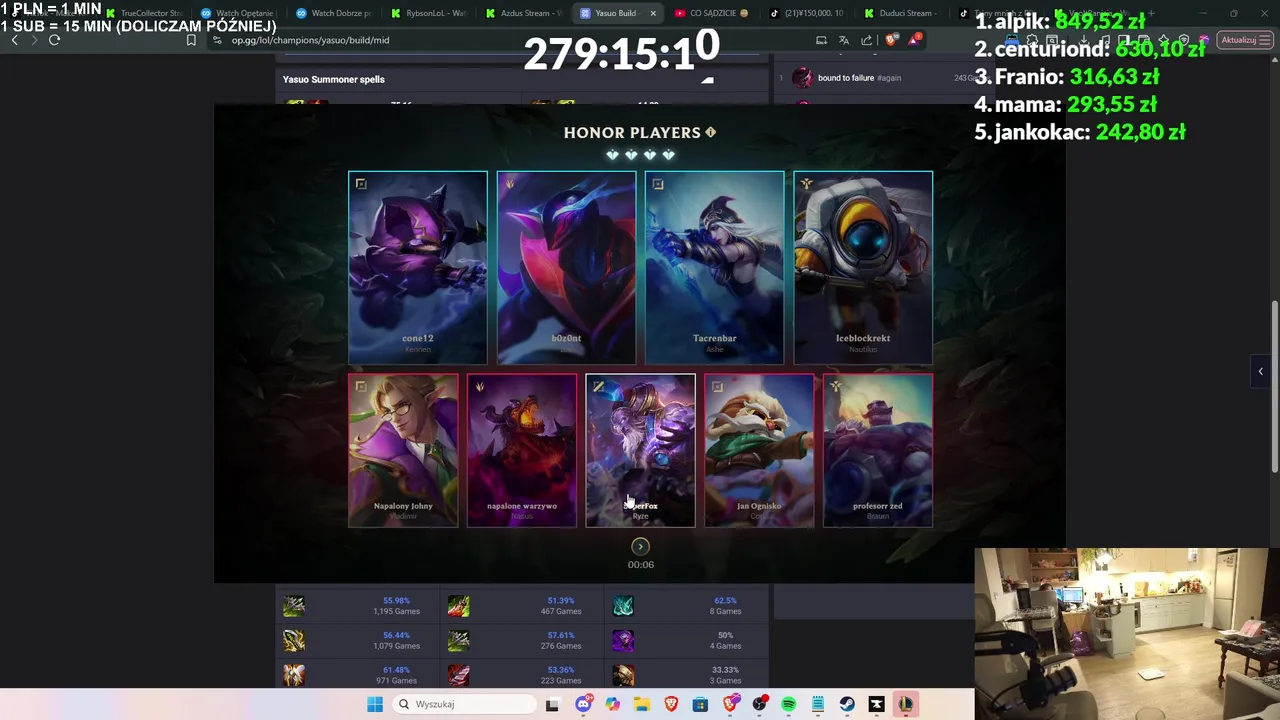1280x720 pixels.
Task: Honor b0z0nt player card
Action: (x=566, y=268)
